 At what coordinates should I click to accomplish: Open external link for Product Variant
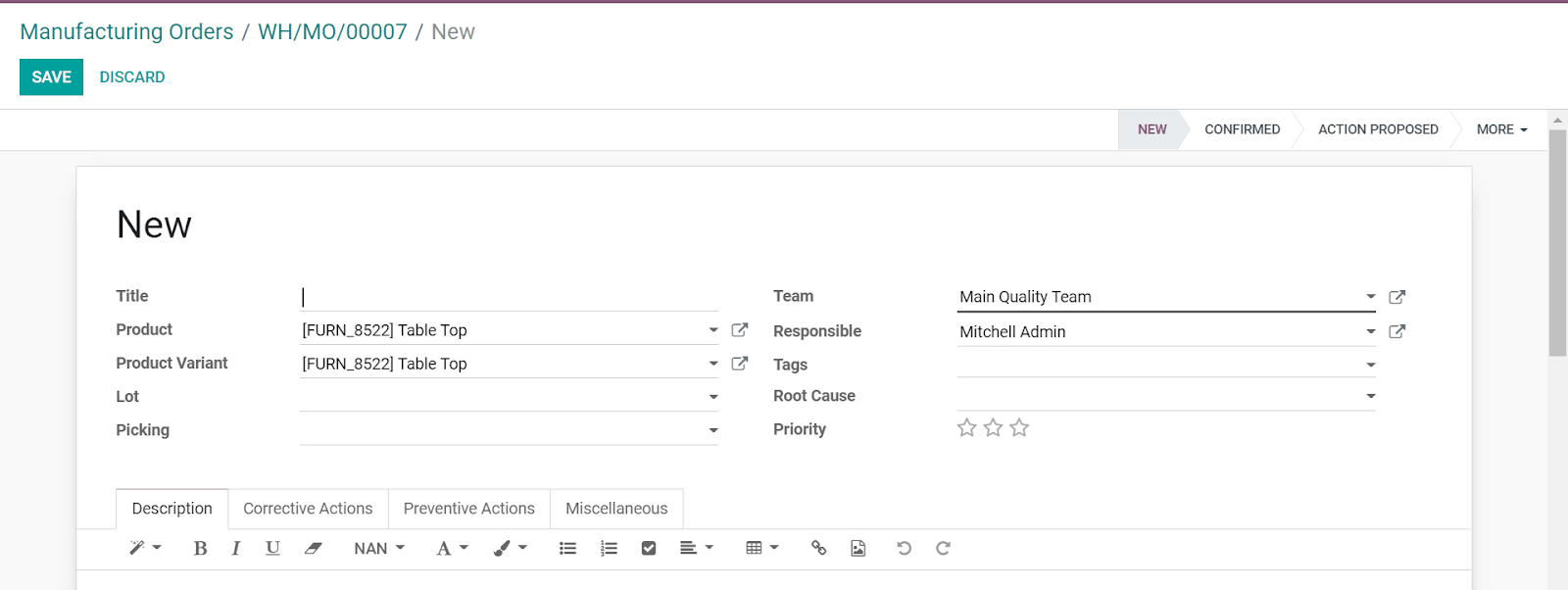click(x=740, y=364)
